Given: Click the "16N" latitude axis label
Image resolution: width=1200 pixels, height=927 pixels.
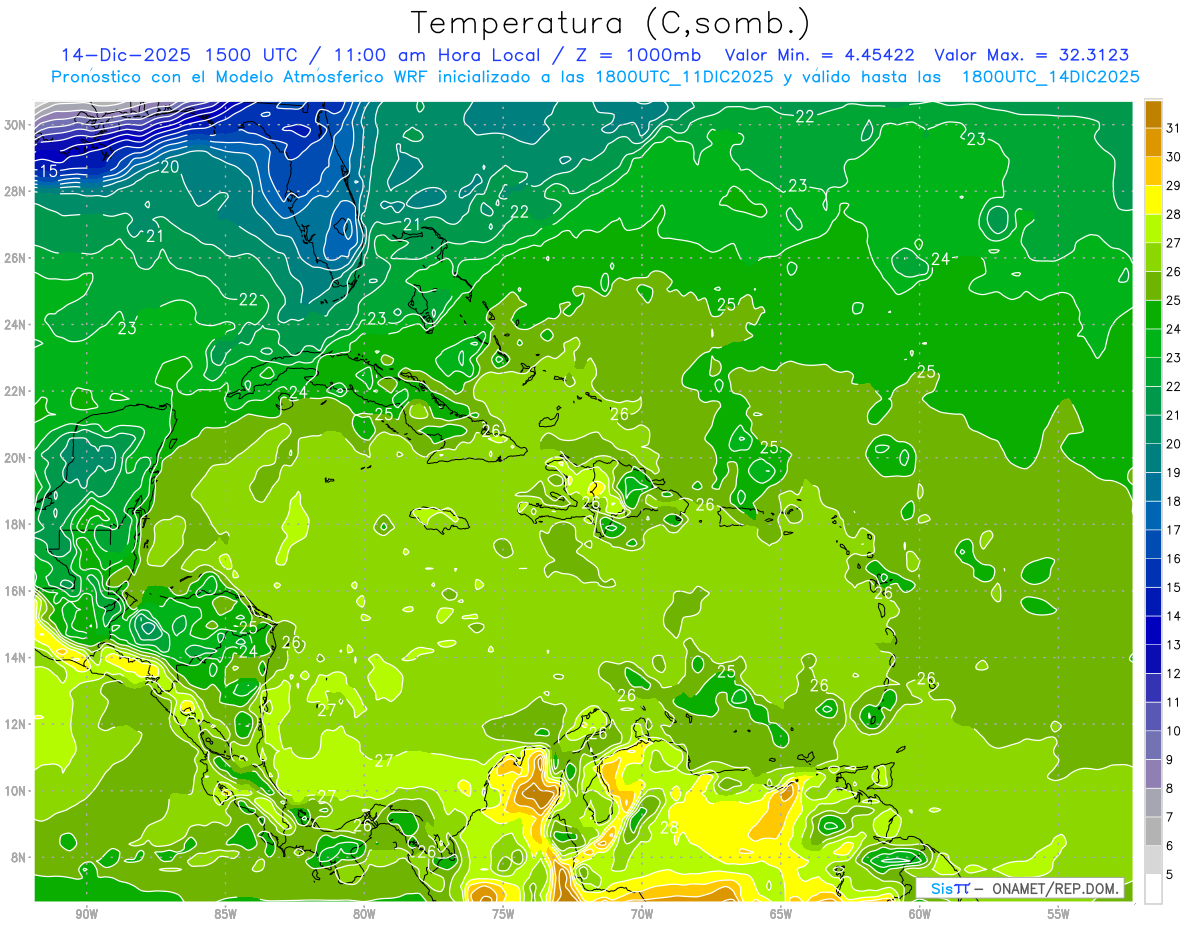Looking at the screenshot, I should coord(15,591).
